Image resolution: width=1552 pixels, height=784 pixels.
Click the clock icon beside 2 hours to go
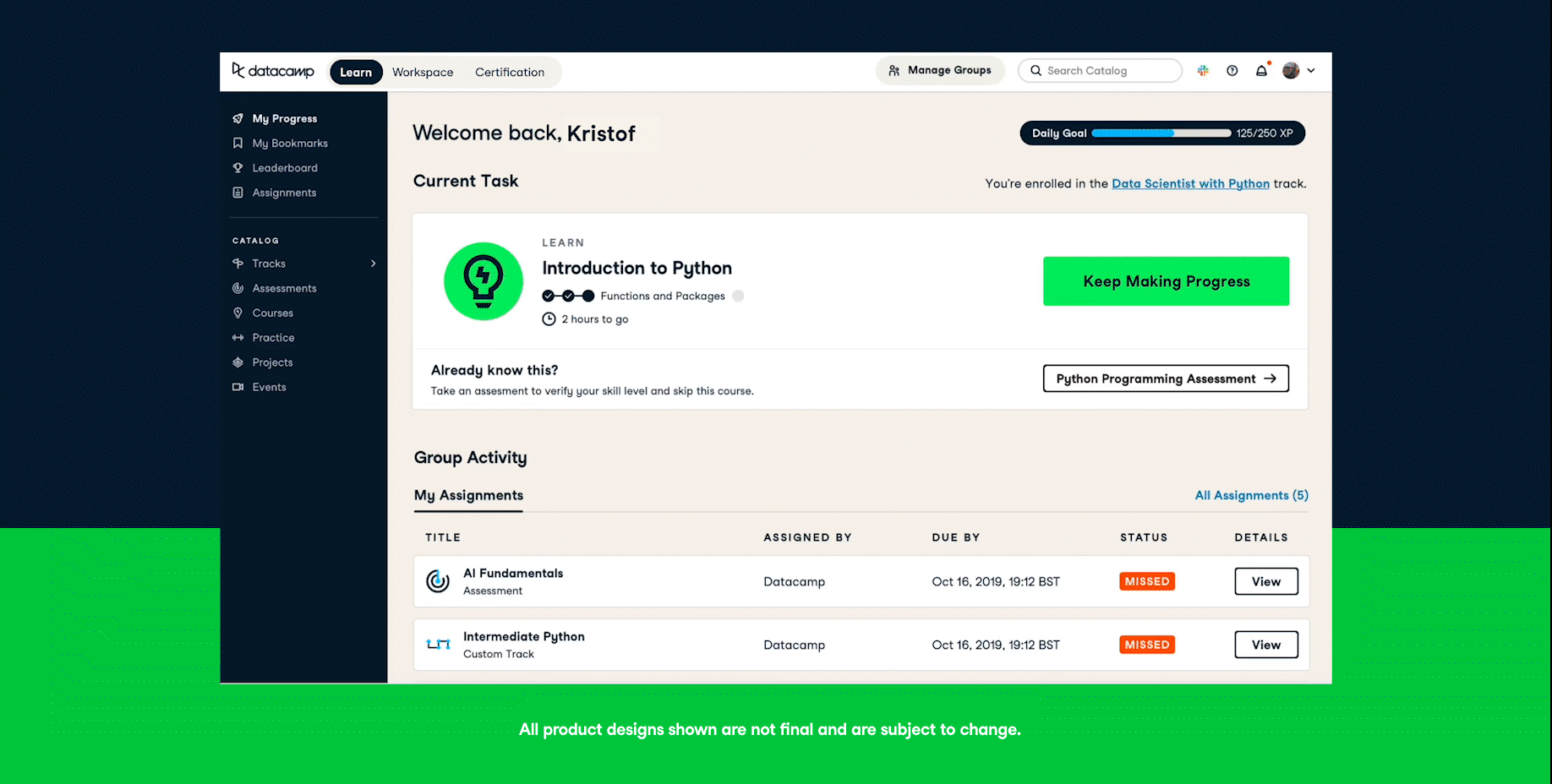pos(549,319)
